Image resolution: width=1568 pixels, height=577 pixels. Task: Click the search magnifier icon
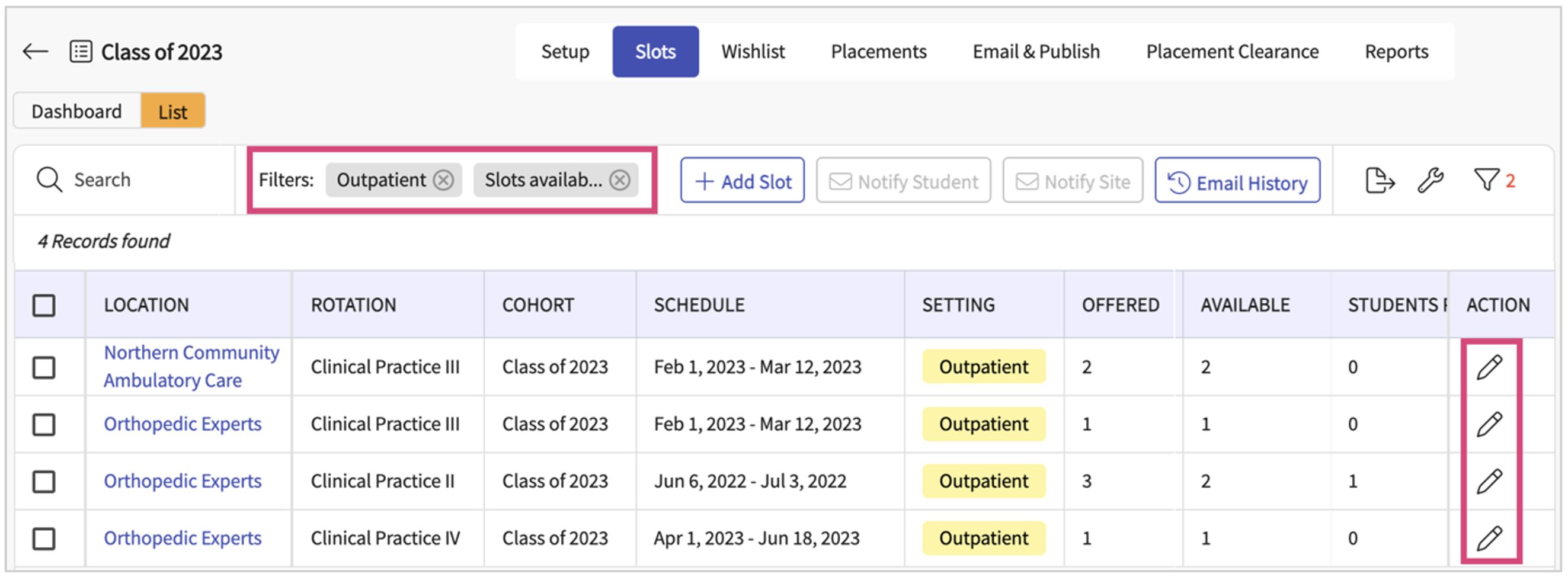coord(49,181)
